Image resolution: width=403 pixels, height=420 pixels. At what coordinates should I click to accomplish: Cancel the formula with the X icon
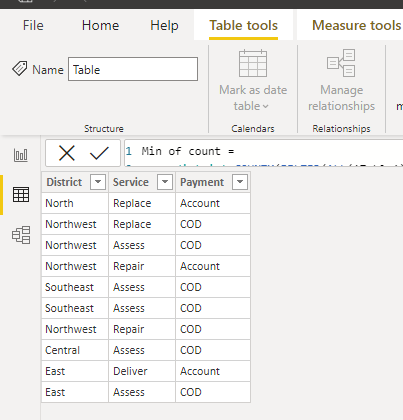click(67, 153)
